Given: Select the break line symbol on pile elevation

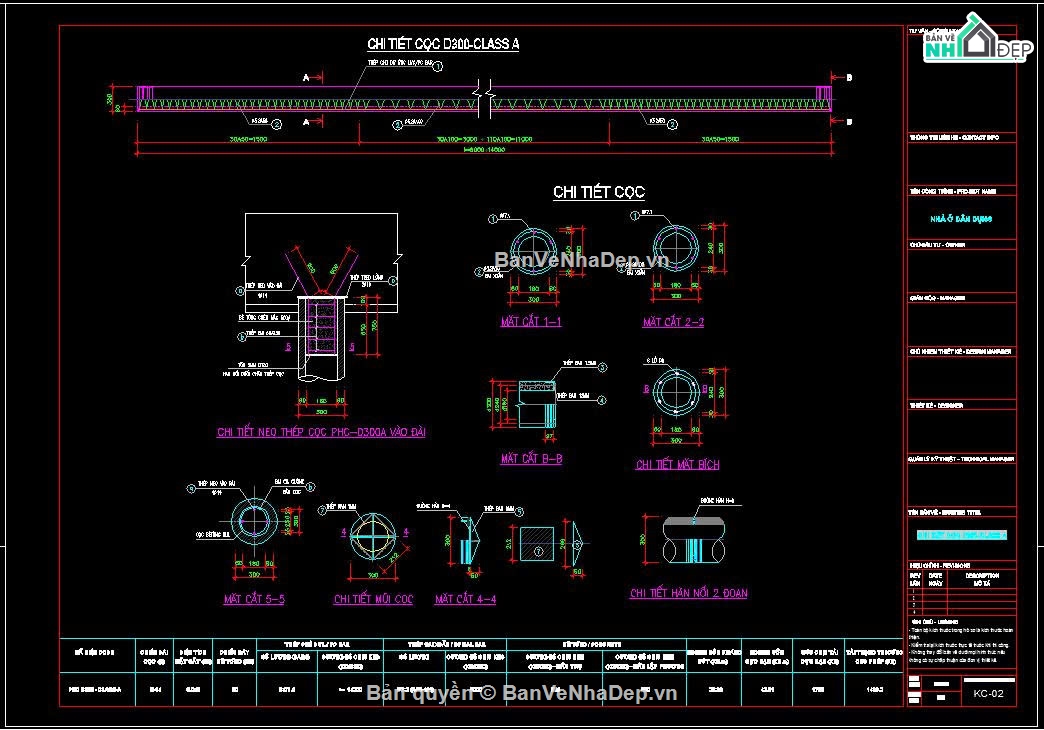Looking at the screenshot, I should [x=484, y=99].
